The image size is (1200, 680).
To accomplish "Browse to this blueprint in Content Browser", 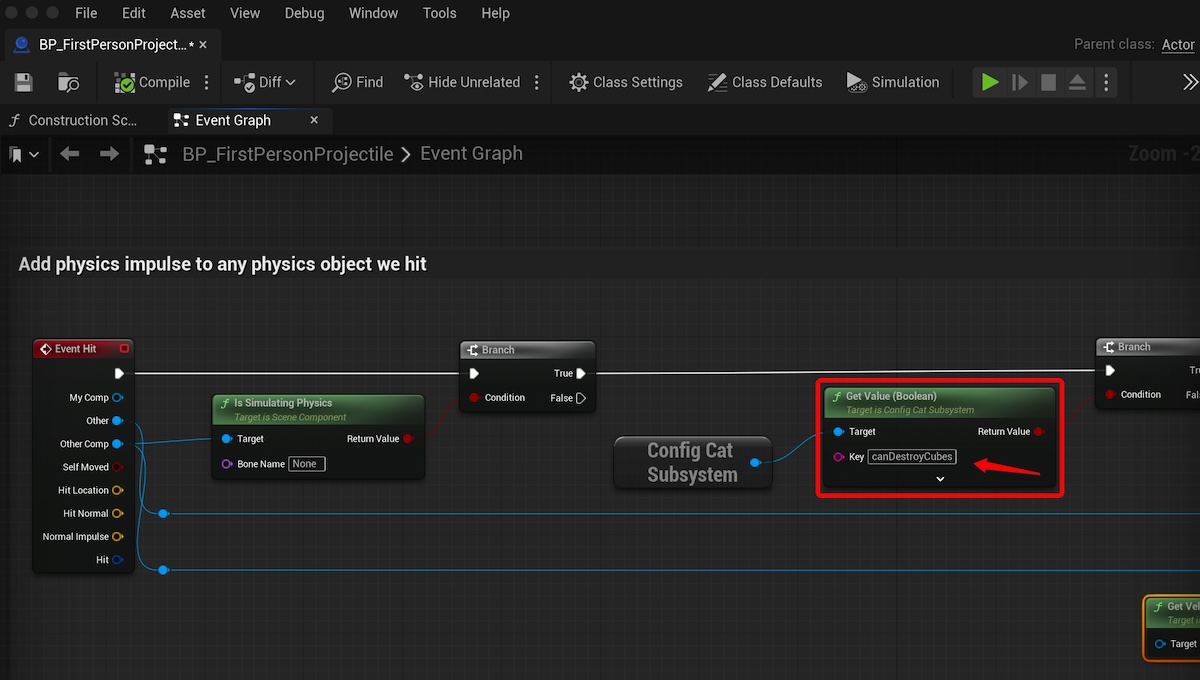I will pos(66,82).
